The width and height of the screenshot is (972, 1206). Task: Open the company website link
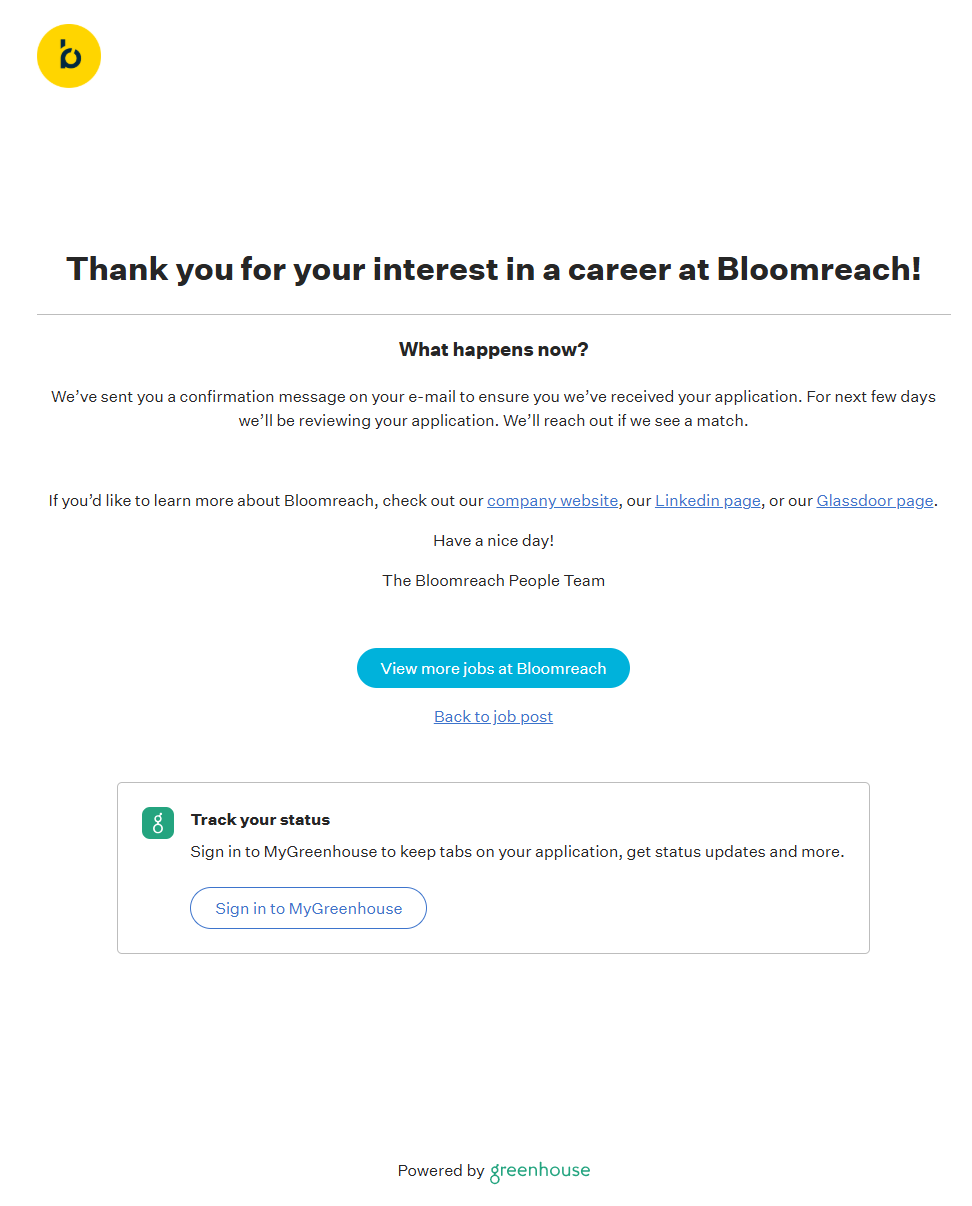click(x=552, y=501)
